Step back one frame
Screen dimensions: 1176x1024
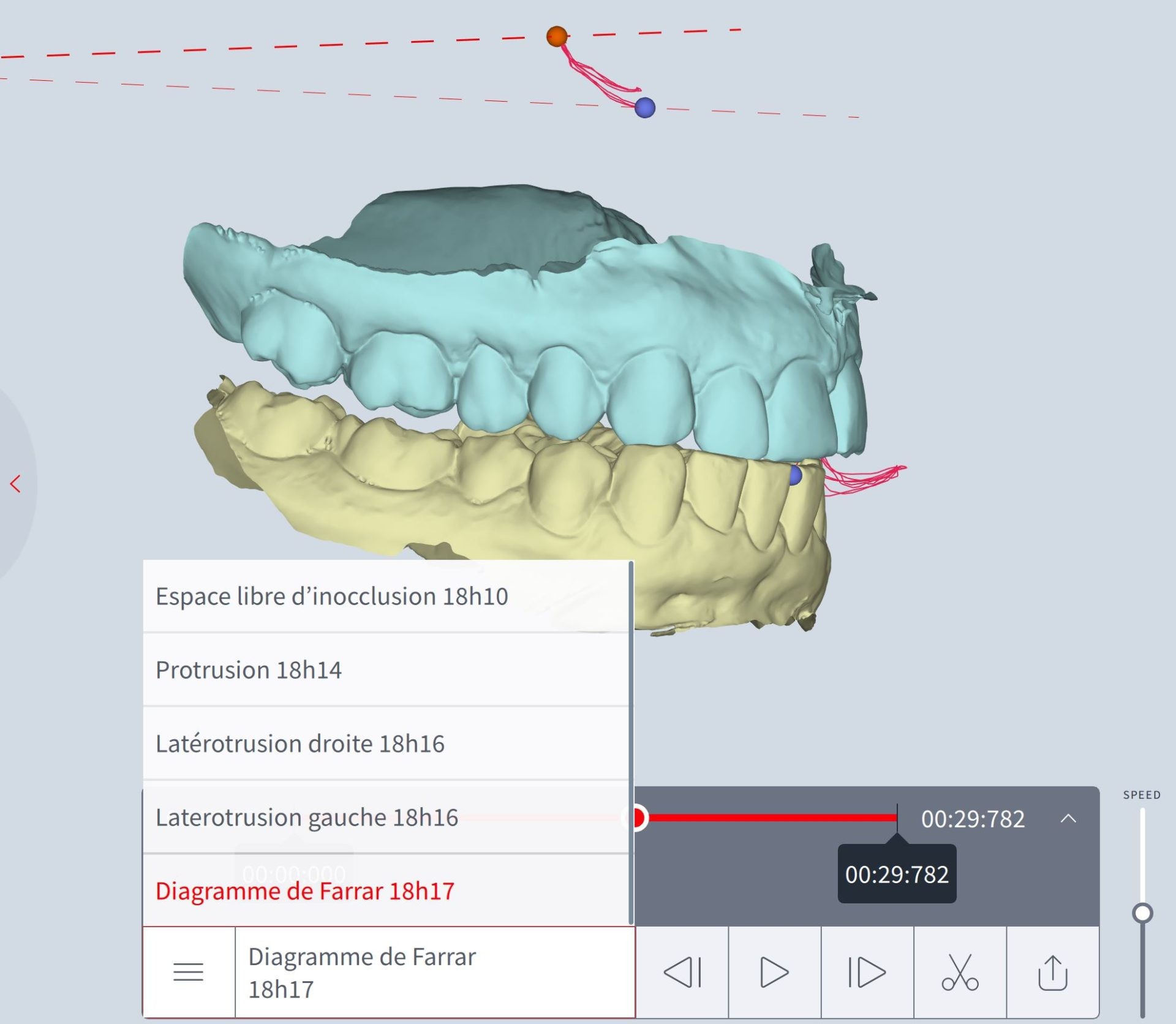682,972
